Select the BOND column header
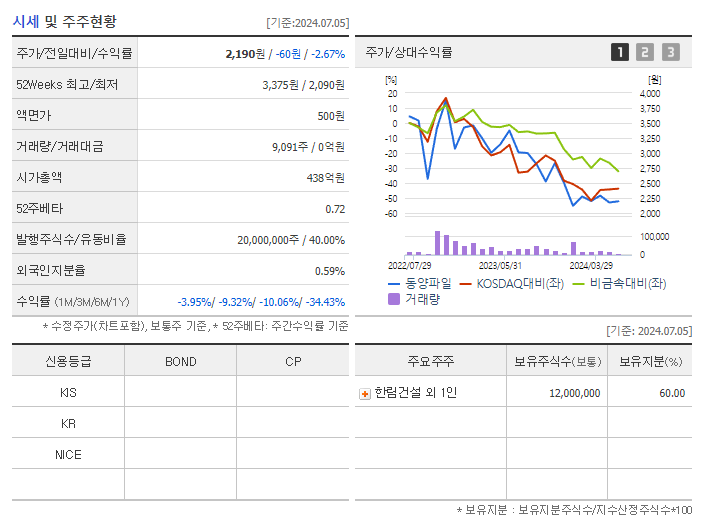Screen dimensions: 702x525 [180, 361]
